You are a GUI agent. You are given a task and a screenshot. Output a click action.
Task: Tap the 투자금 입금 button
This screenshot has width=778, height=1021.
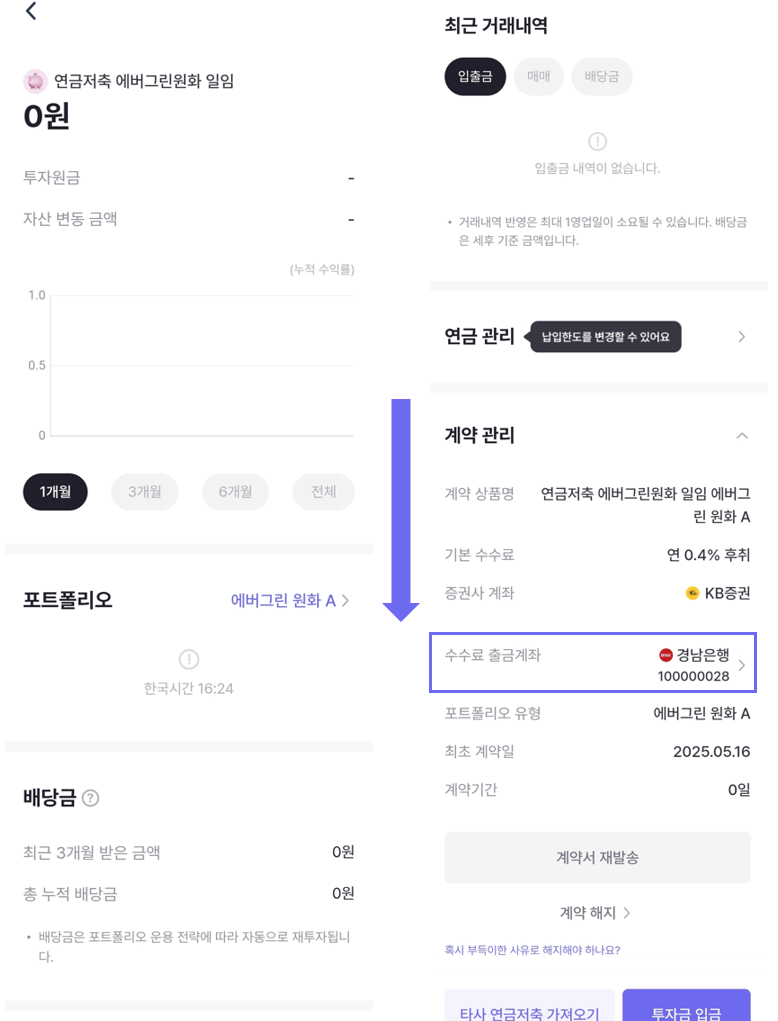coord(686,1008)
